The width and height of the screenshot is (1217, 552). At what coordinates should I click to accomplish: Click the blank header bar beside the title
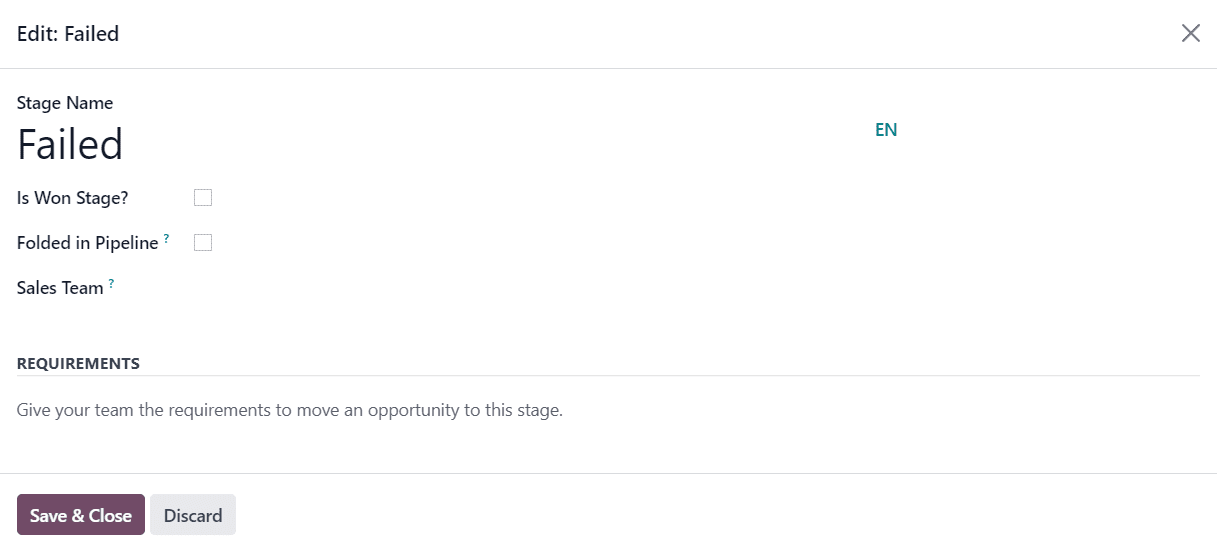[x=650, y=34]
